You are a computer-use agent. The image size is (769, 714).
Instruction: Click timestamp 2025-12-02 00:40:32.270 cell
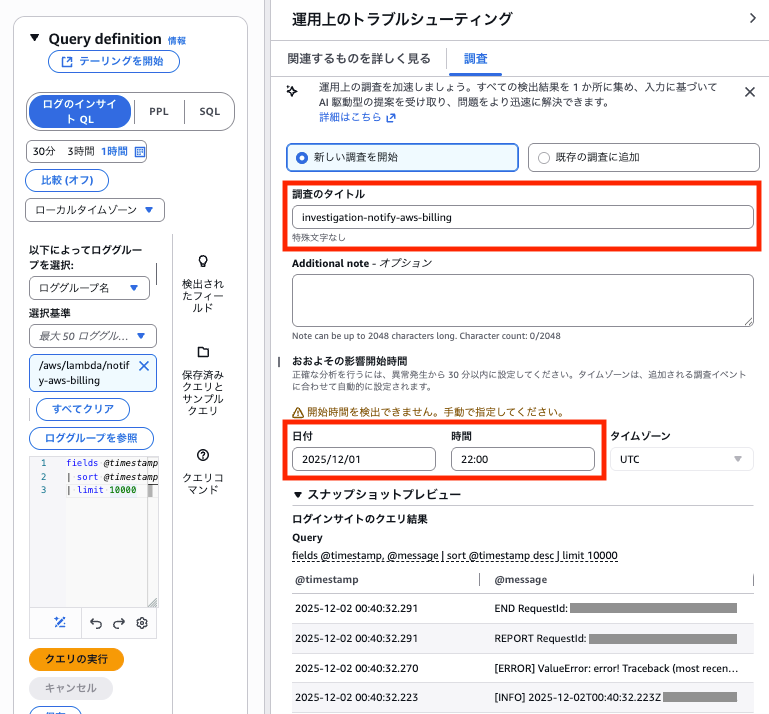tap(357, 668)
